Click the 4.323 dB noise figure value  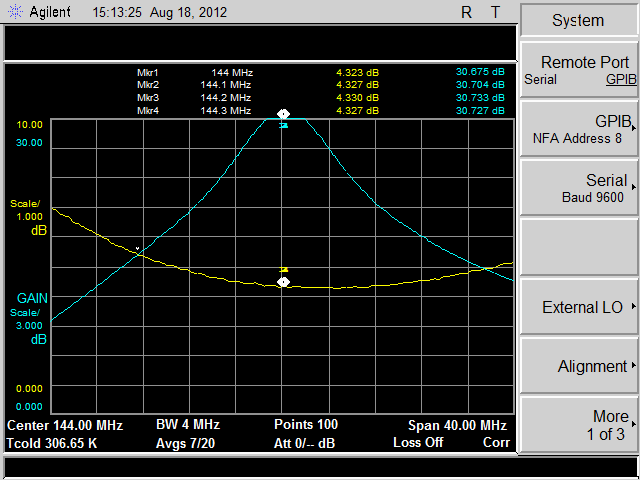pos(358,73)
